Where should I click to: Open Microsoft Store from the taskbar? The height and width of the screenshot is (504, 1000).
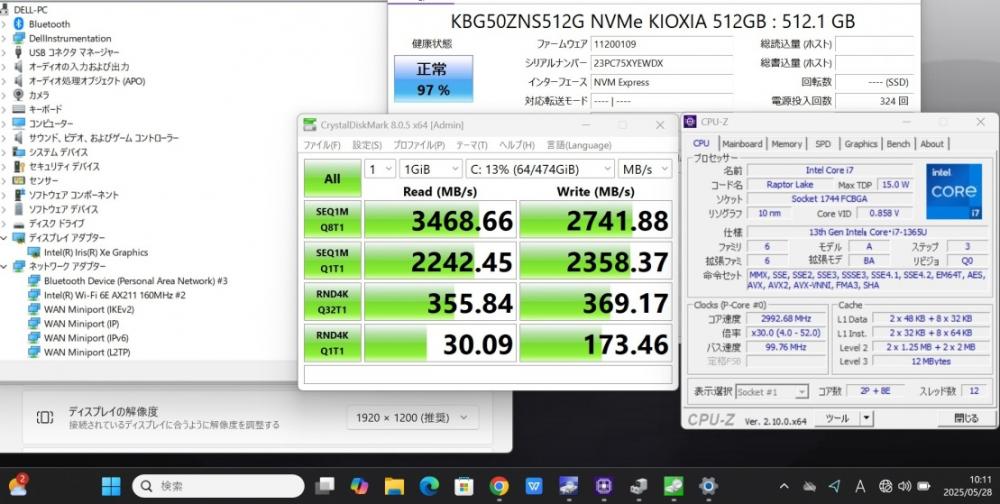tap(464, 486)
